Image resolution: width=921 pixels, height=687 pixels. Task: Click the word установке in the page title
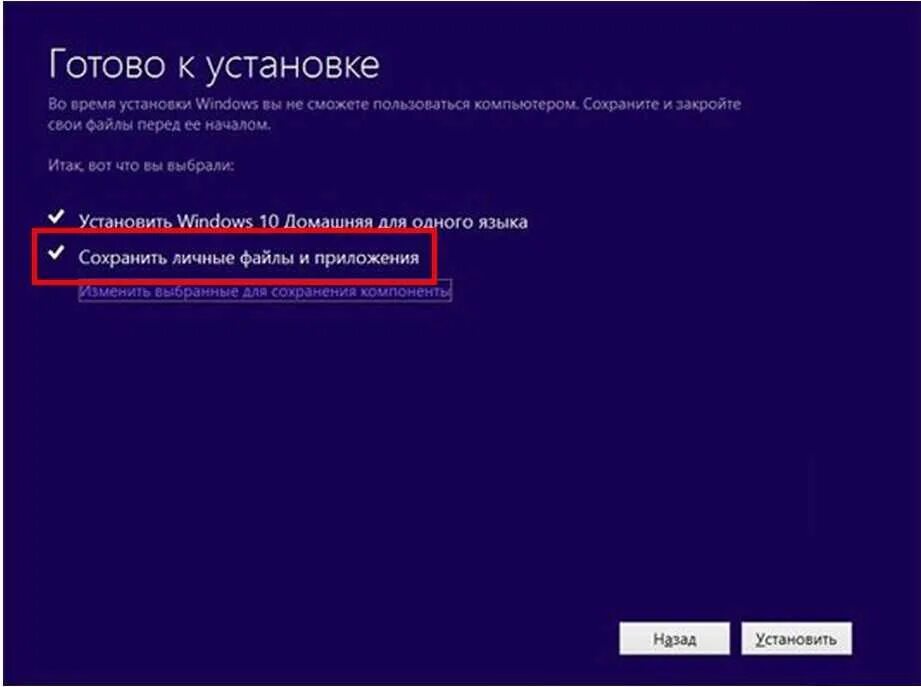click(293, 65)
